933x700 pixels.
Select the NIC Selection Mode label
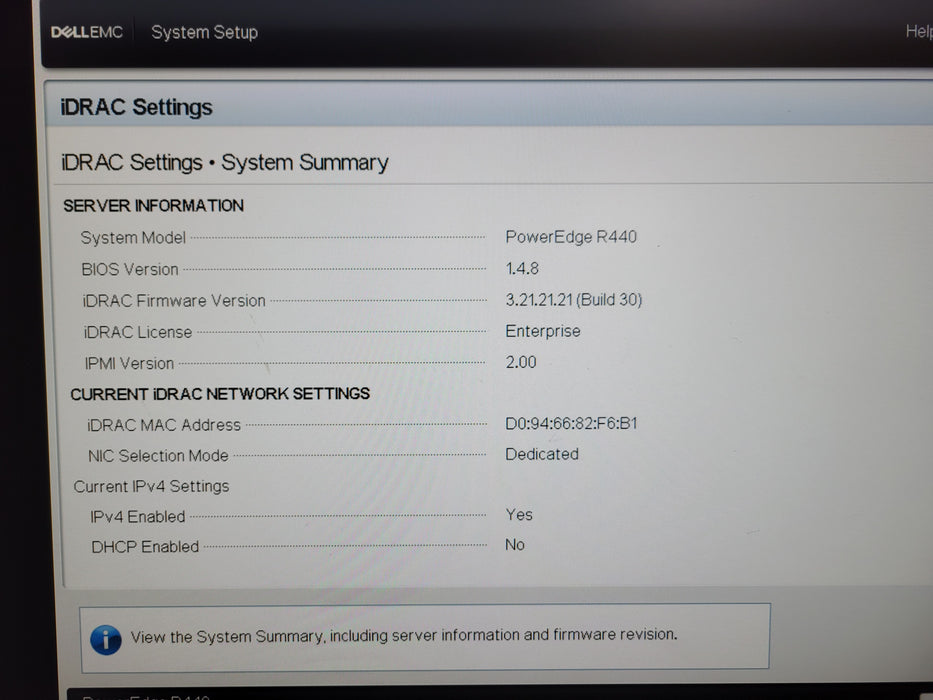[158, 456]
